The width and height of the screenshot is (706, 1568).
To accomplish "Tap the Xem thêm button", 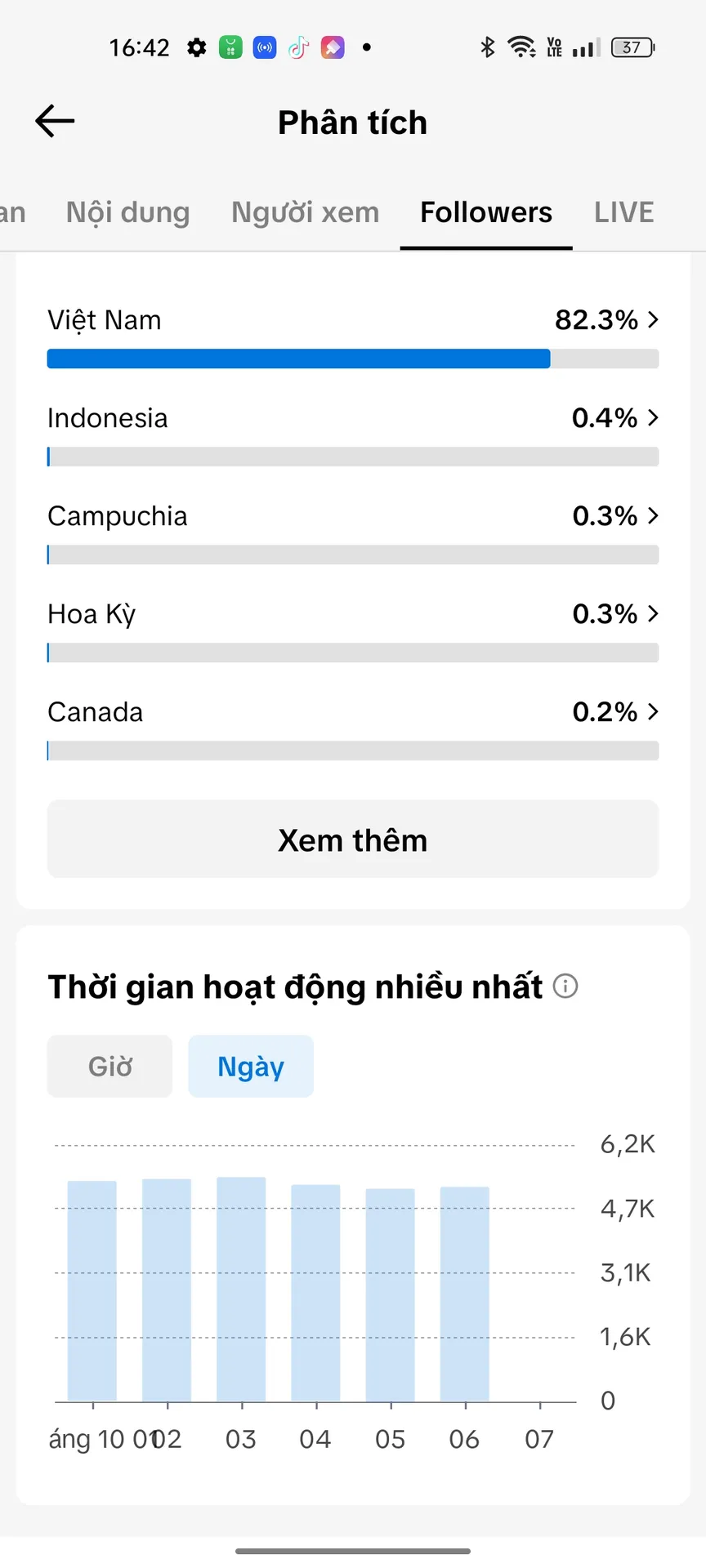I will pos(353,840).
